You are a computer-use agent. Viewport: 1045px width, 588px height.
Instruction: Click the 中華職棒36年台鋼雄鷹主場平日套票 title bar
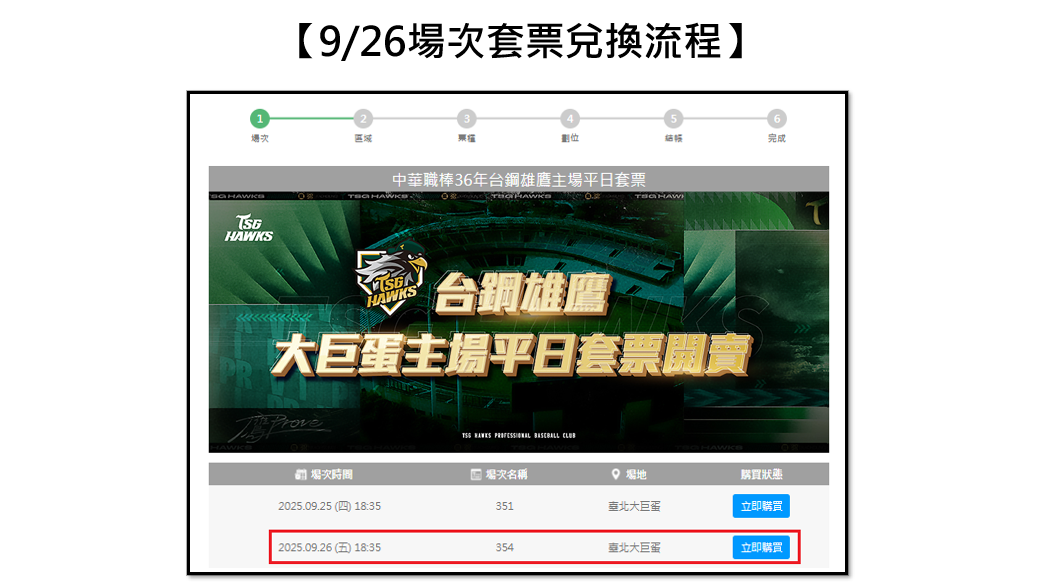pyautogui.click(x=519, y=179)
